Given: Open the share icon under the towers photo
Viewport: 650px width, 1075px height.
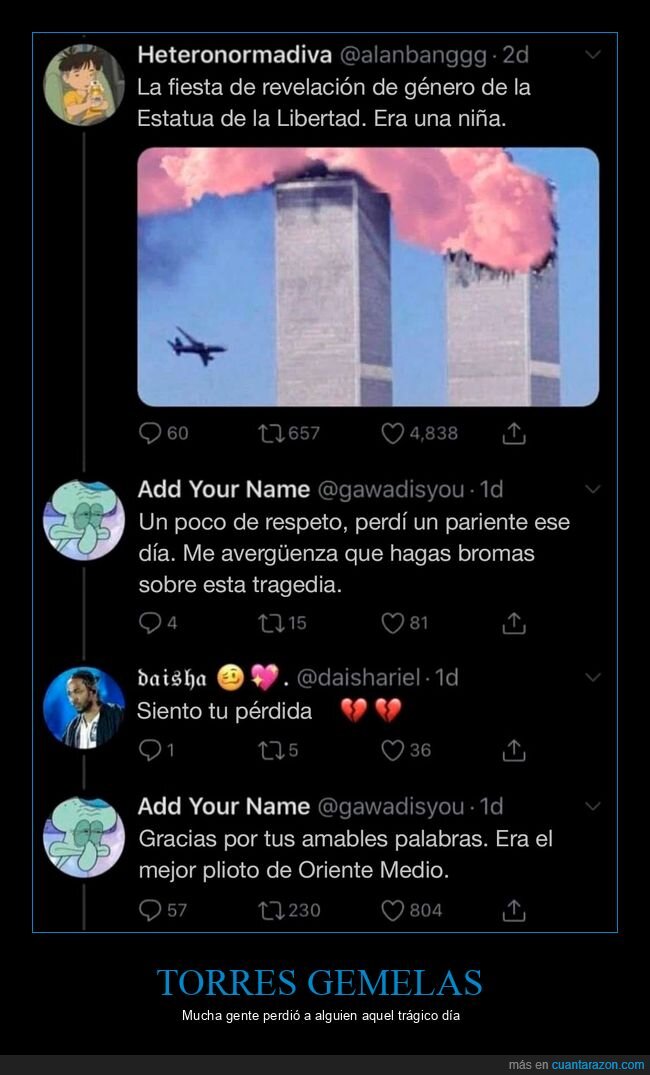Looking at the screenshot, I should coord(515,433).
